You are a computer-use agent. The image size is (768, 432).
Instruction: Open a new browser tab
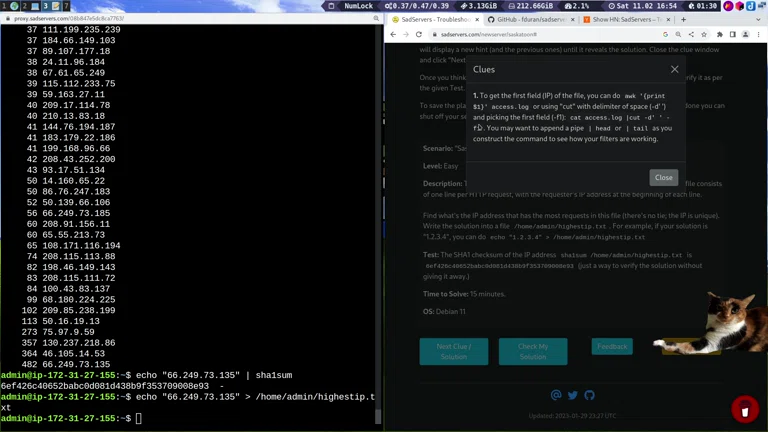click(683, 20)
